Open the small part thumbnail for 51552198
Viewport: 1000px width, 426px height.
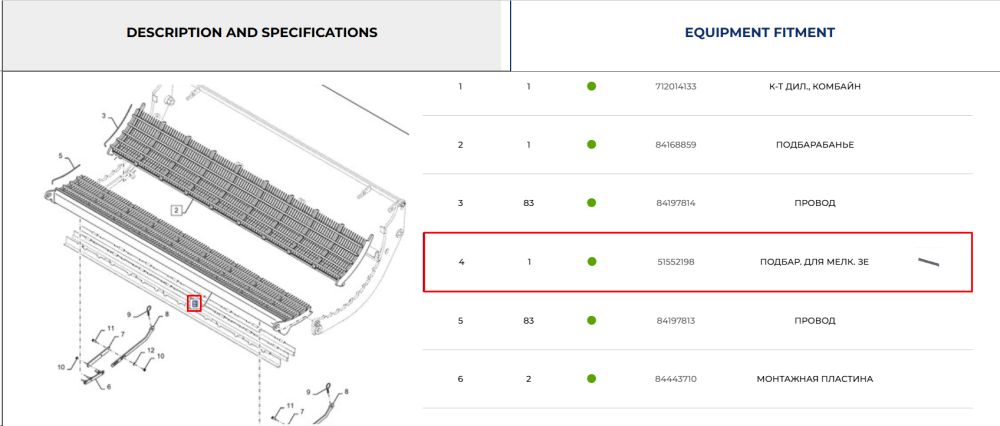(x=929, y=261)
